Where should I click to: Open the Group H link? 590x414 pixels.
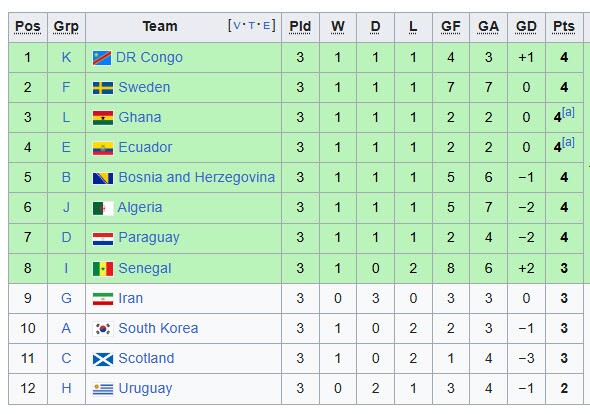pyautogui.click(x=66, y=388)
